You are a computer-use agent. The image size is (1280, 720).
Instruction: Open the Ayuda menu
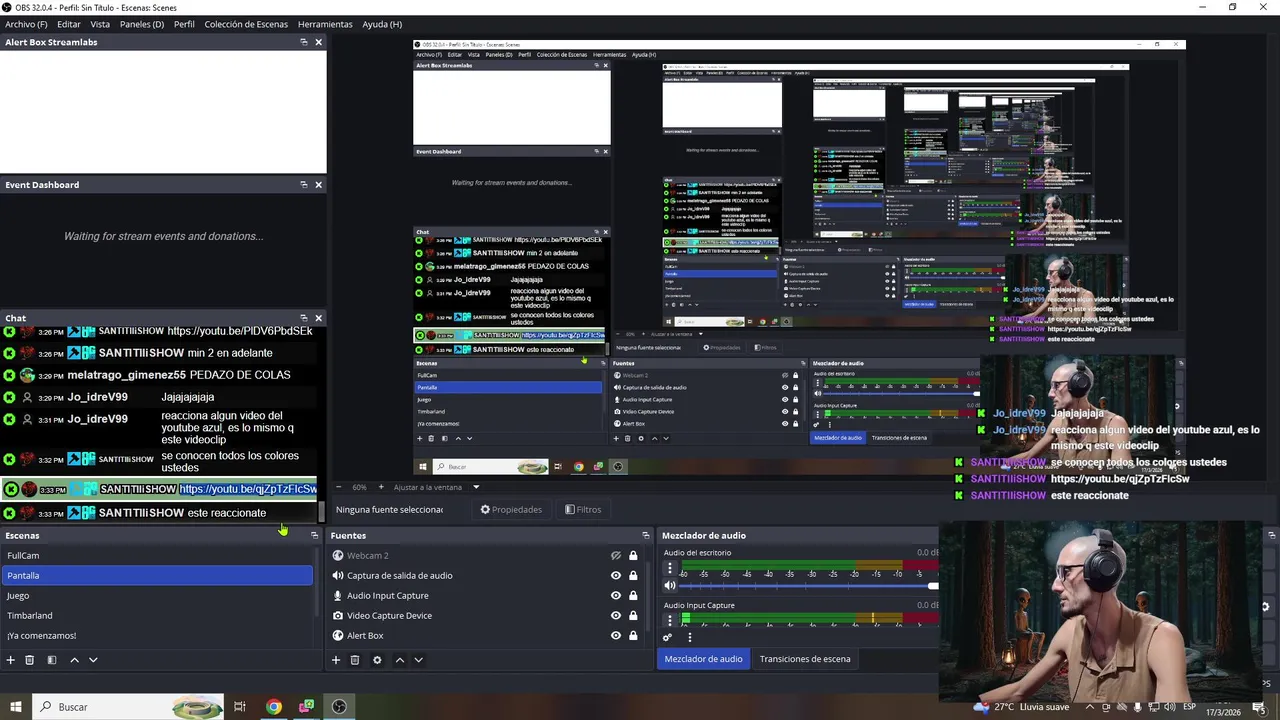pyautogui.click(x=382, y=24)
